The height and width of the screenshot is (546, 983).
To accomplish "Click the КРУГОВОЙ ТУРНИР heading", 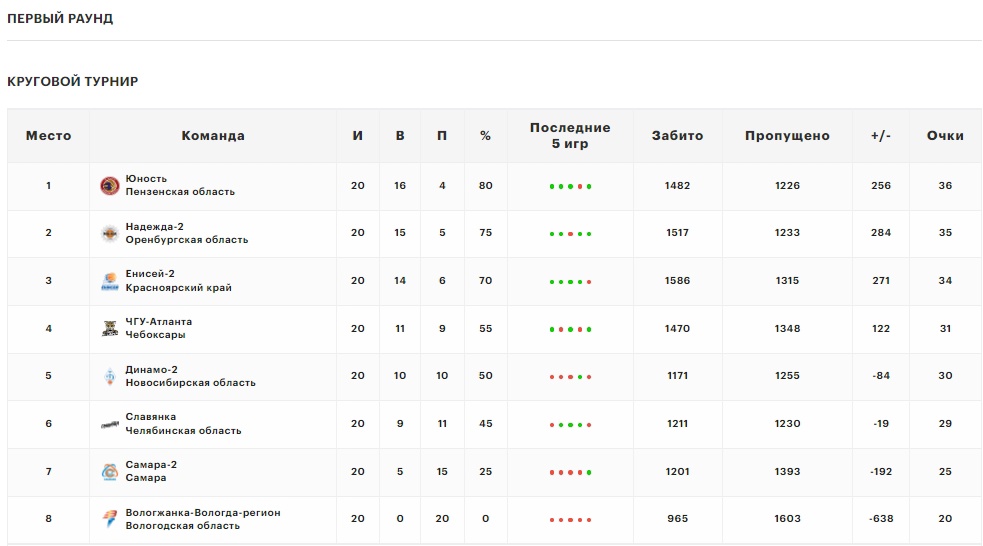I will (73, 81).
